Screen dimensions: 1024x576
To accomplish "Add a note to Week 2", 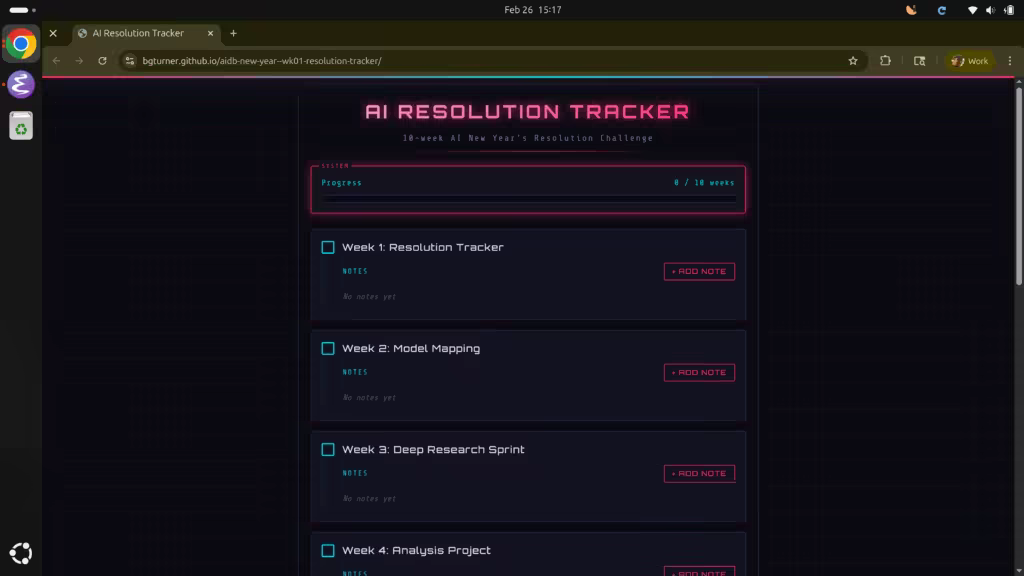I will (699, 372).
